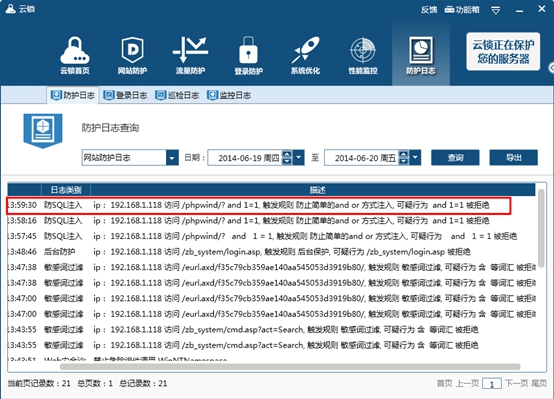Open the 登录防护 padlock icon
The width and height of the screenshot is (554, 399).
pos(248,55)
